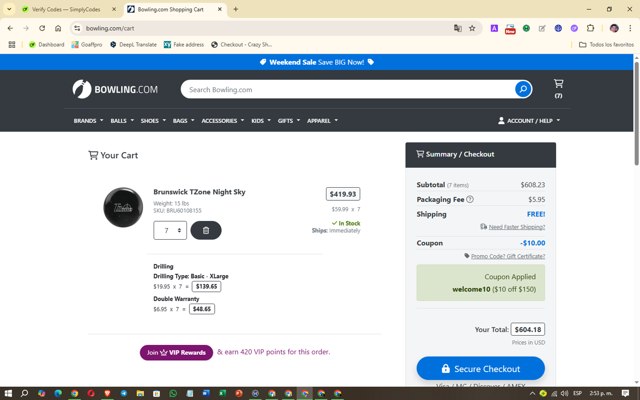Click the Secure Checkout button
Image resolution: width=640 pixels, height=400 pixels.
click(x=480, y=369)
